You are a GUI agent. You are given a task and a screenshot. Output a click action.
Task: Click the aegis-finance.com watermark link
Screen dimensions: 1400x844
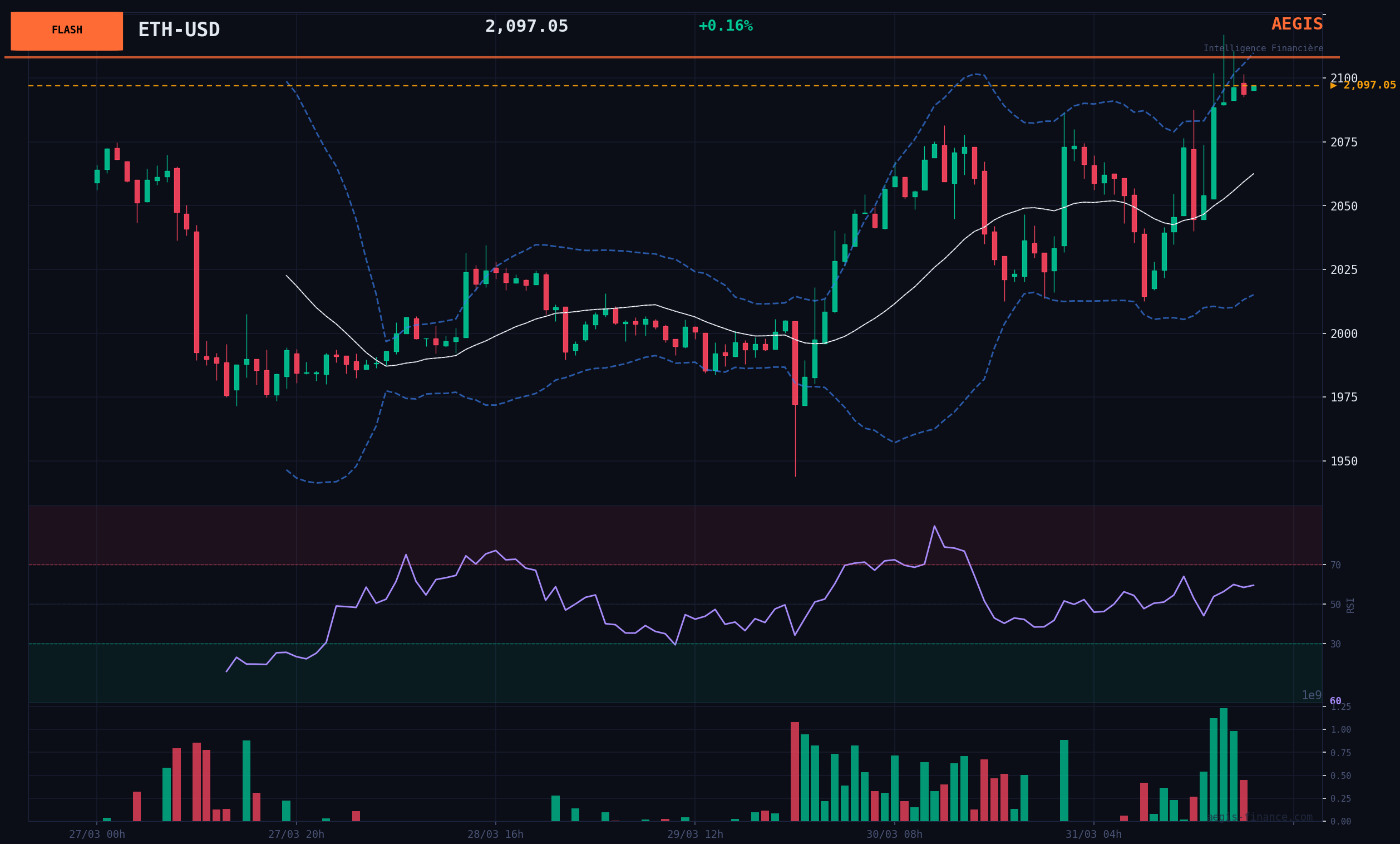[x=1259, y=817]
